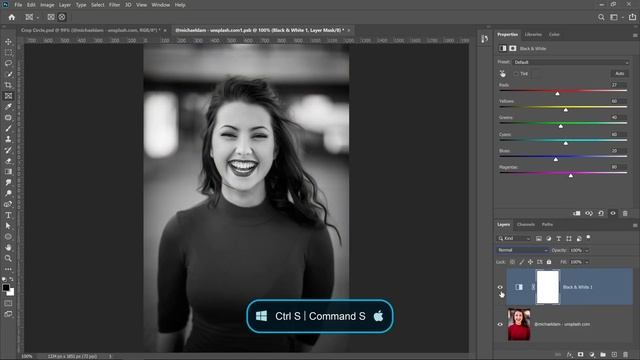Open the Layers panel flyout menu
Image resolution: width=640 pixels, height=360 pixels.
coord(635,225)
